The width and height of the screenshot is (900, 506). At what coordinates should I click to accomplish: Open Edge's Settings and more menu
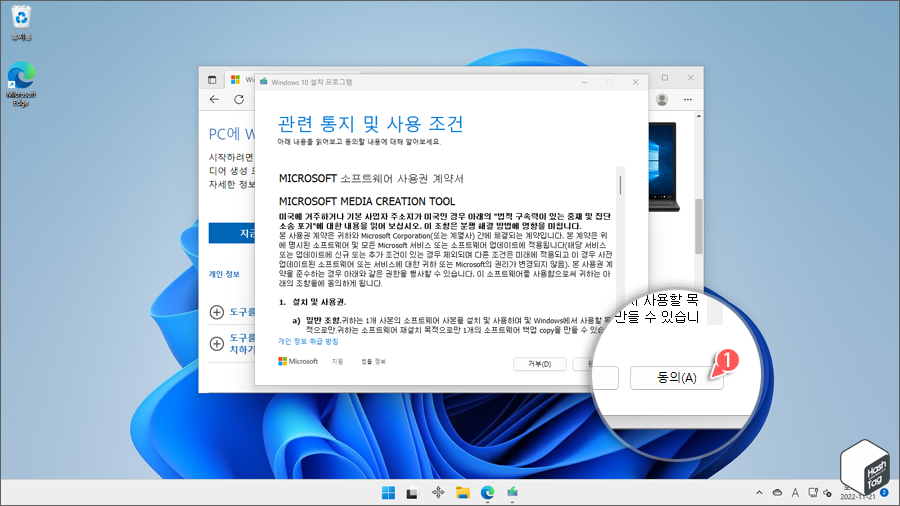tap(688, 100)
